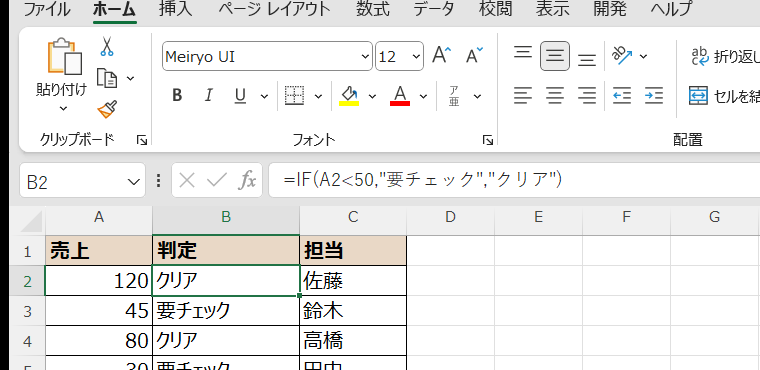Open the 表示 tab
The image size is (760, 370).
(553, 9)
